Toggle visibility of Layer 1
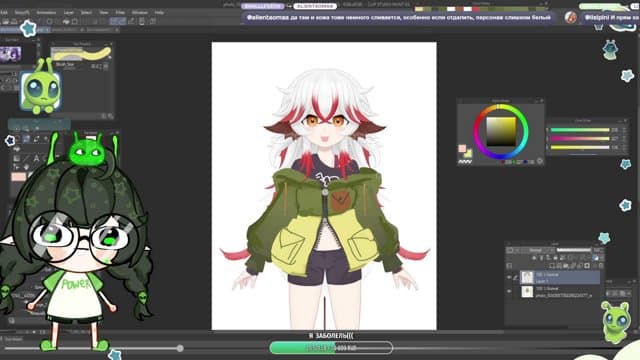This screenshot has width=640, height=360. coord(509,278)
